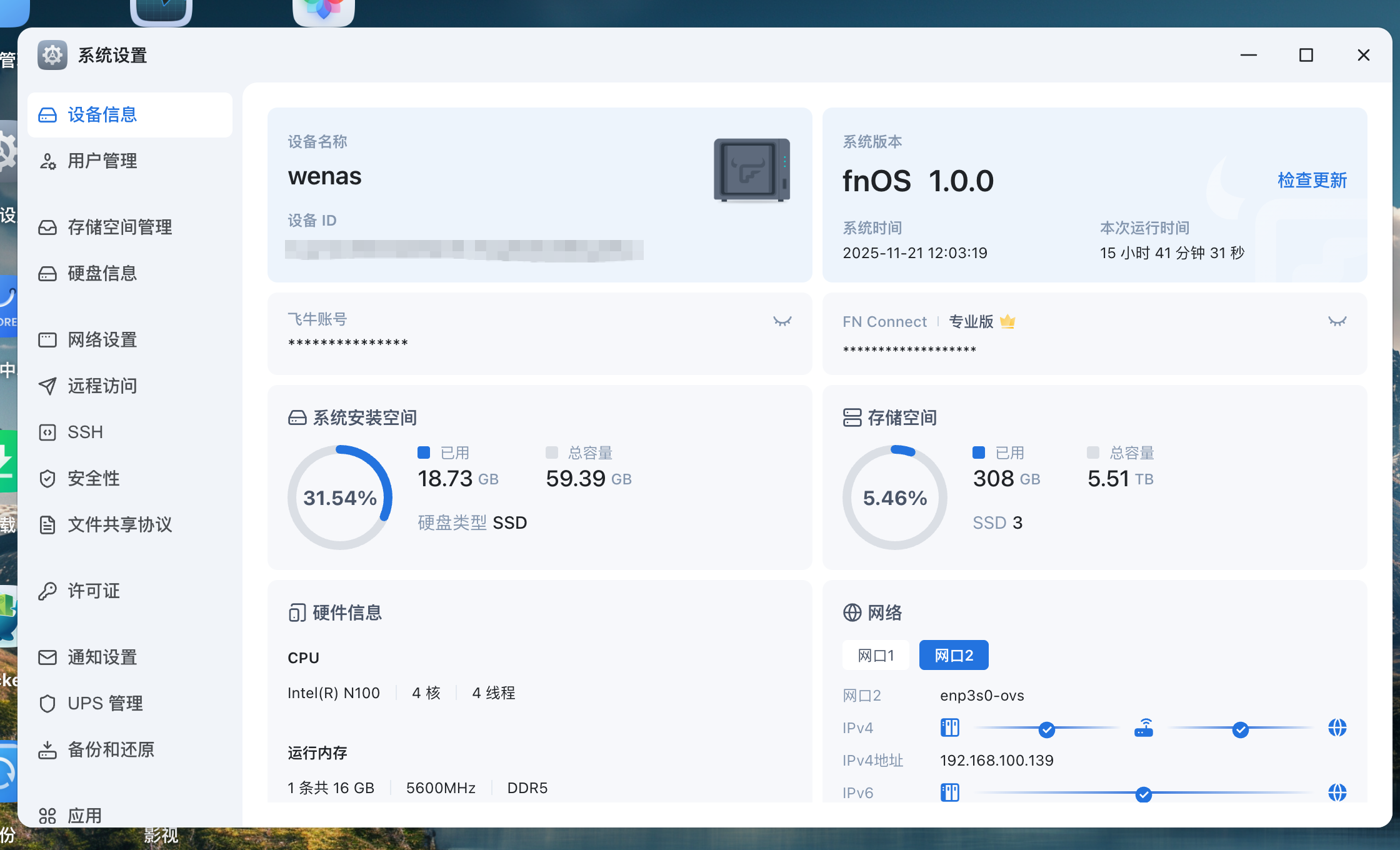Switch to the 网口1 network tab
The width and height of the screenshot is (1400, 850).
[876, 656]
